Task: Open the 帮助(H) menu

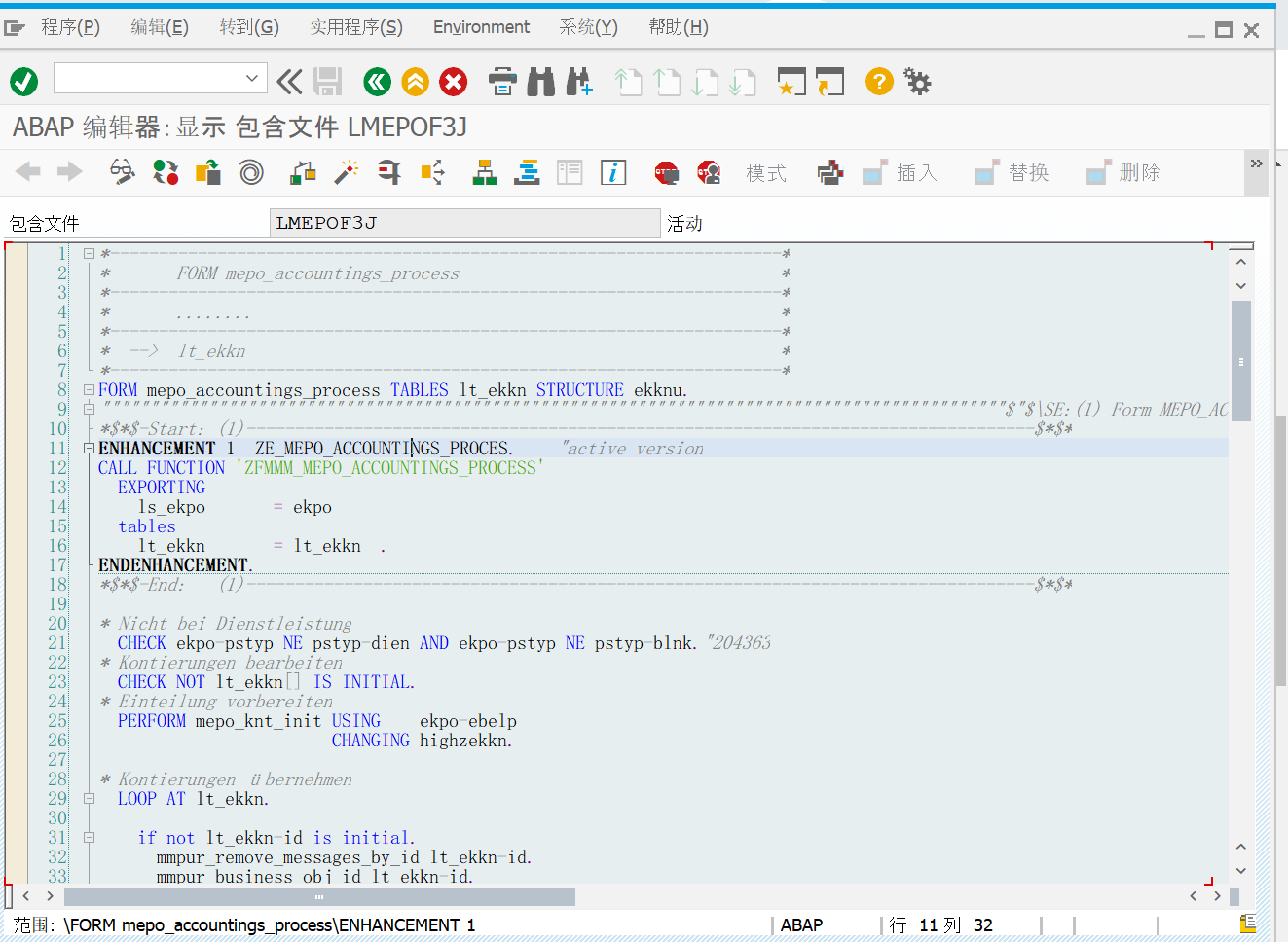Action: coord(679,27)
